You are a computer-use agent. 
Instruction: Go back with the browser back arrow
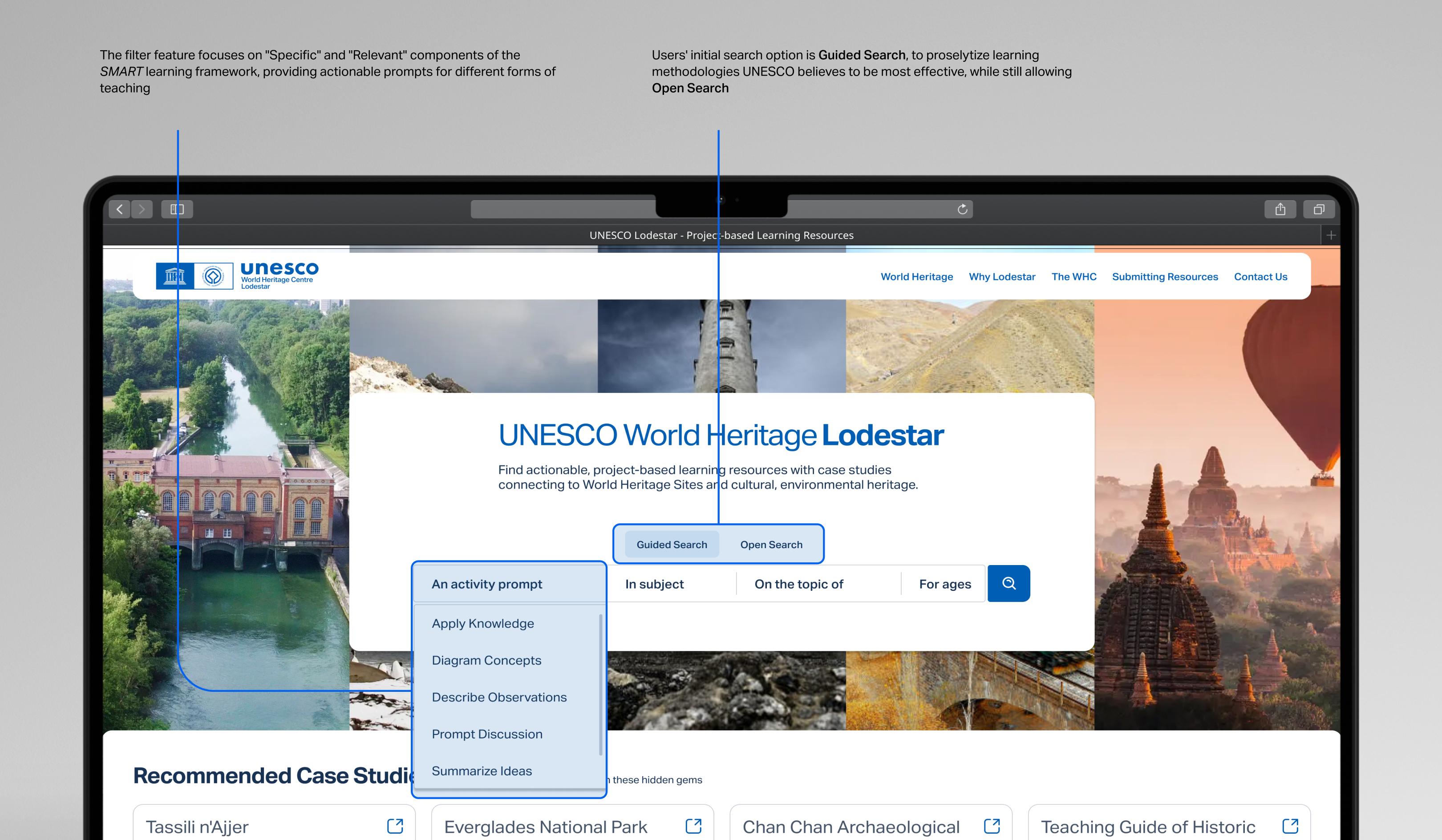click(x=119, y=210)
